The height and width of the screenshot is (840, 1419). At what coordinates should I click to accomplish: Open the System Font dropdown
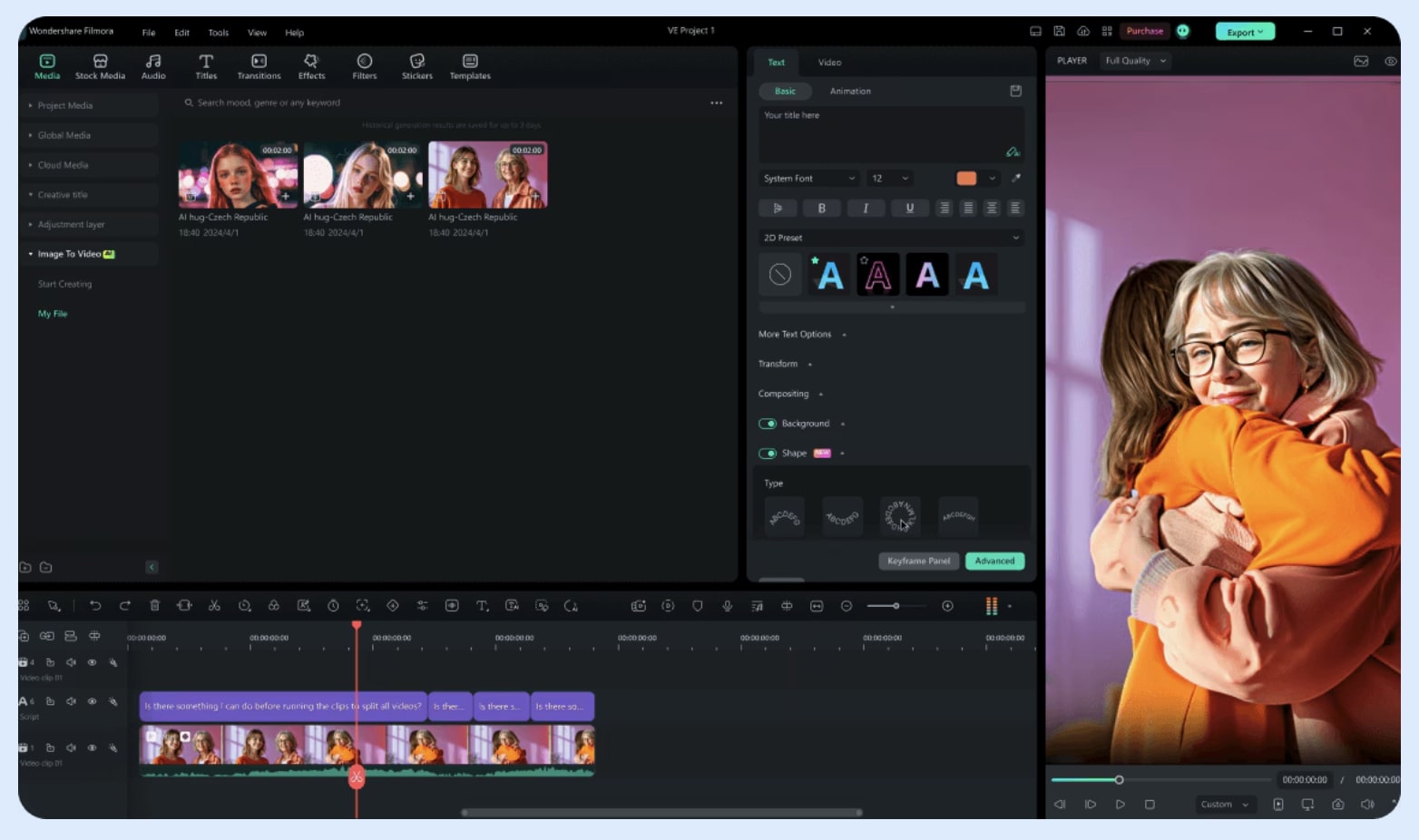pos(808,179)
